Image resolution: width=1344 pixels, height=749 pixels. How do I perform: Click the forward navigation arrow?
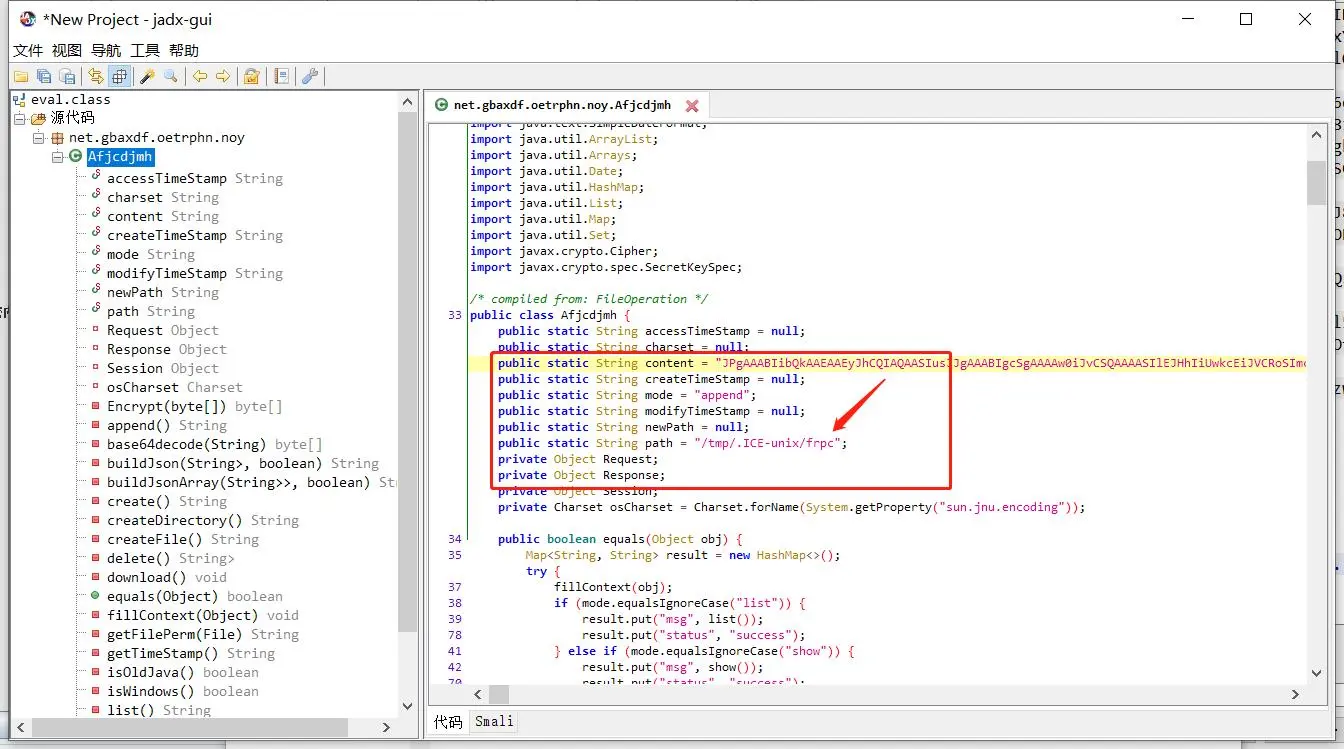pyautogui.click(x=223, y=76)
